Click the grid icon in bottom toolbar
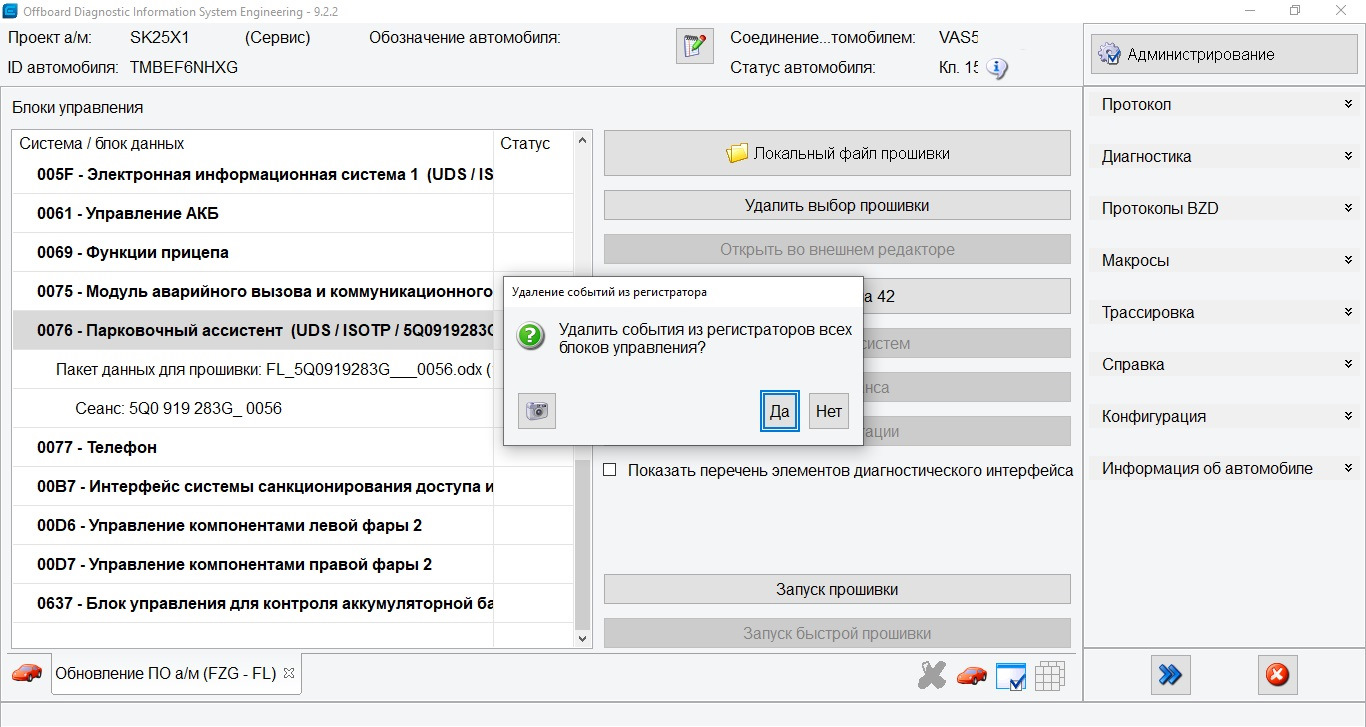Viewport: 1366px width, 727px height. coord(1049,676)
